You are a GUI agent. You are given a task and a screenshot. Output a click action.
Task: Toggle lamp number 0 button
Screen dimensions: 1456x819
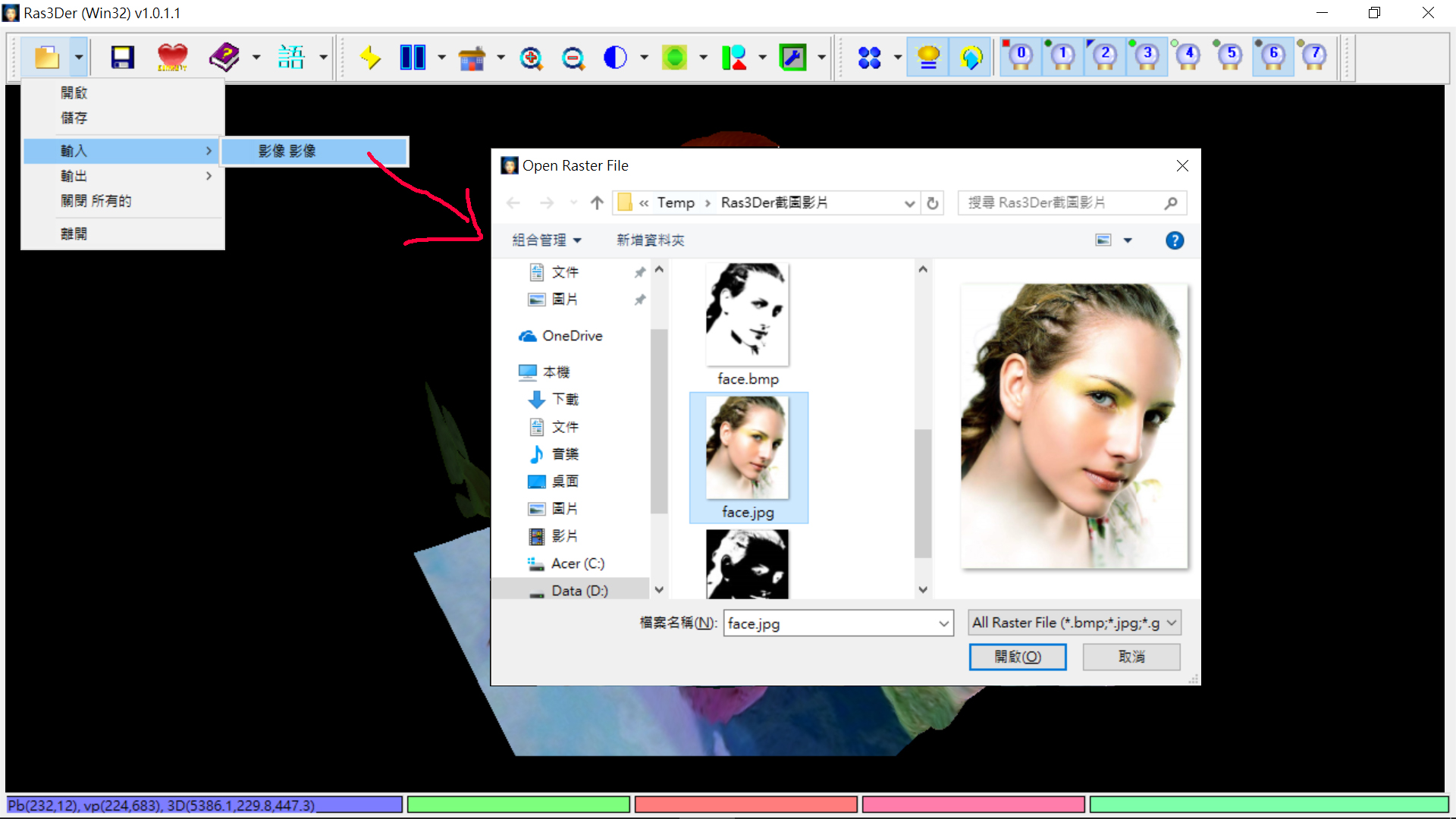click(1020, 56)
